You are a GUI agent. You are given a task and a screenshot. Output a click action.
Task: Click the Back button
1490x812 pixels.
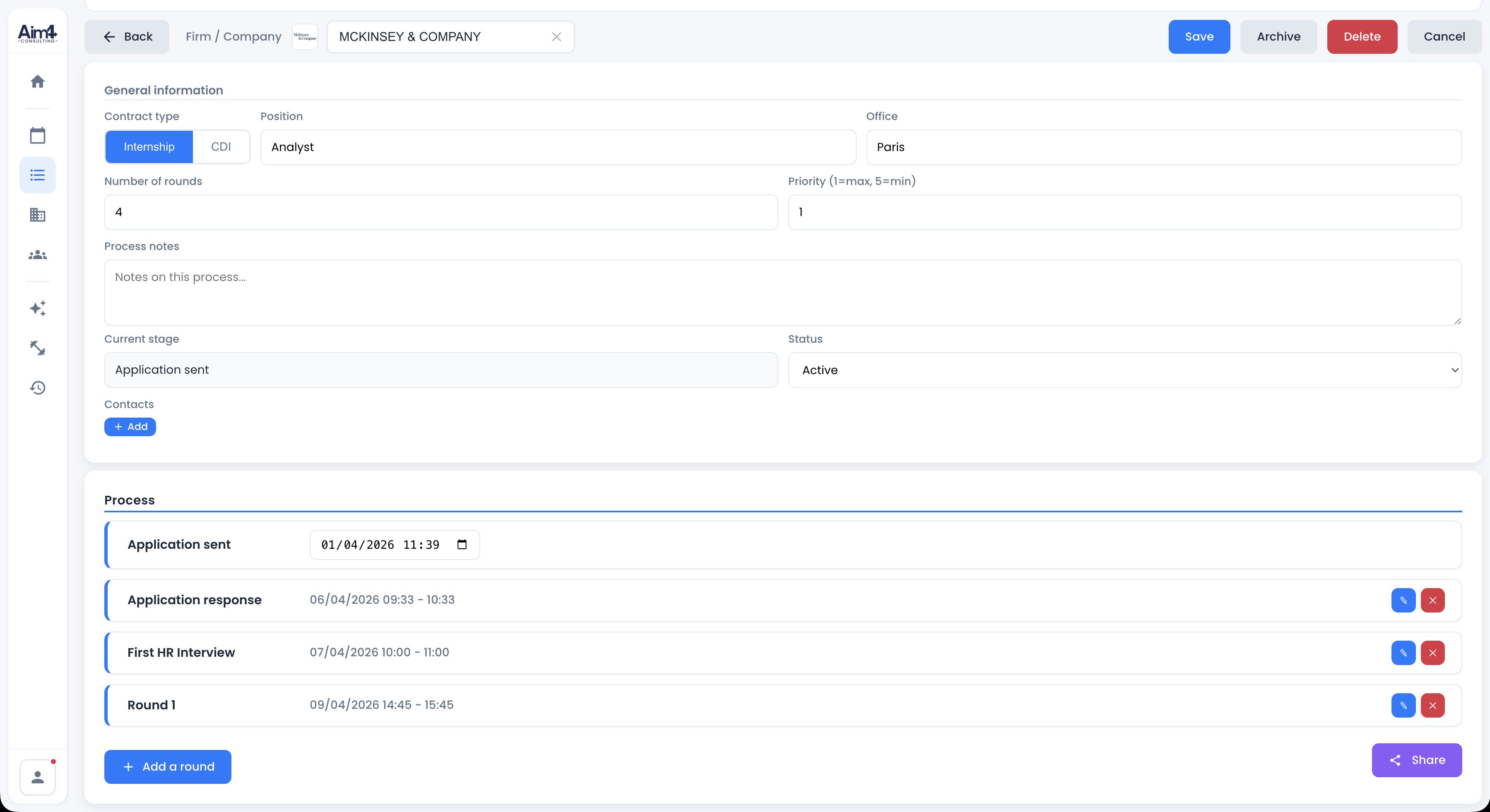click(127, 37)
